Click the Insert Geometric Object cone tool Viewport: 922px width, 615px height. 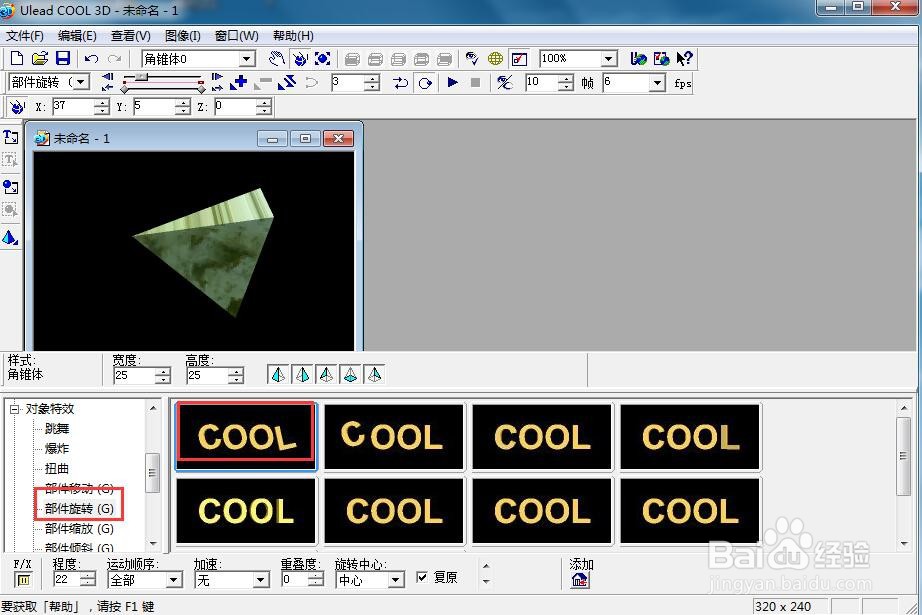11,238
